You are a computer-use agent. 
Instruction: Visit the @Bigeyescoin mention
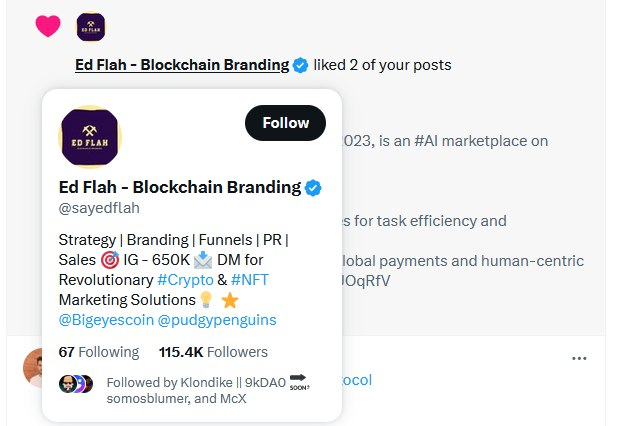105,320
